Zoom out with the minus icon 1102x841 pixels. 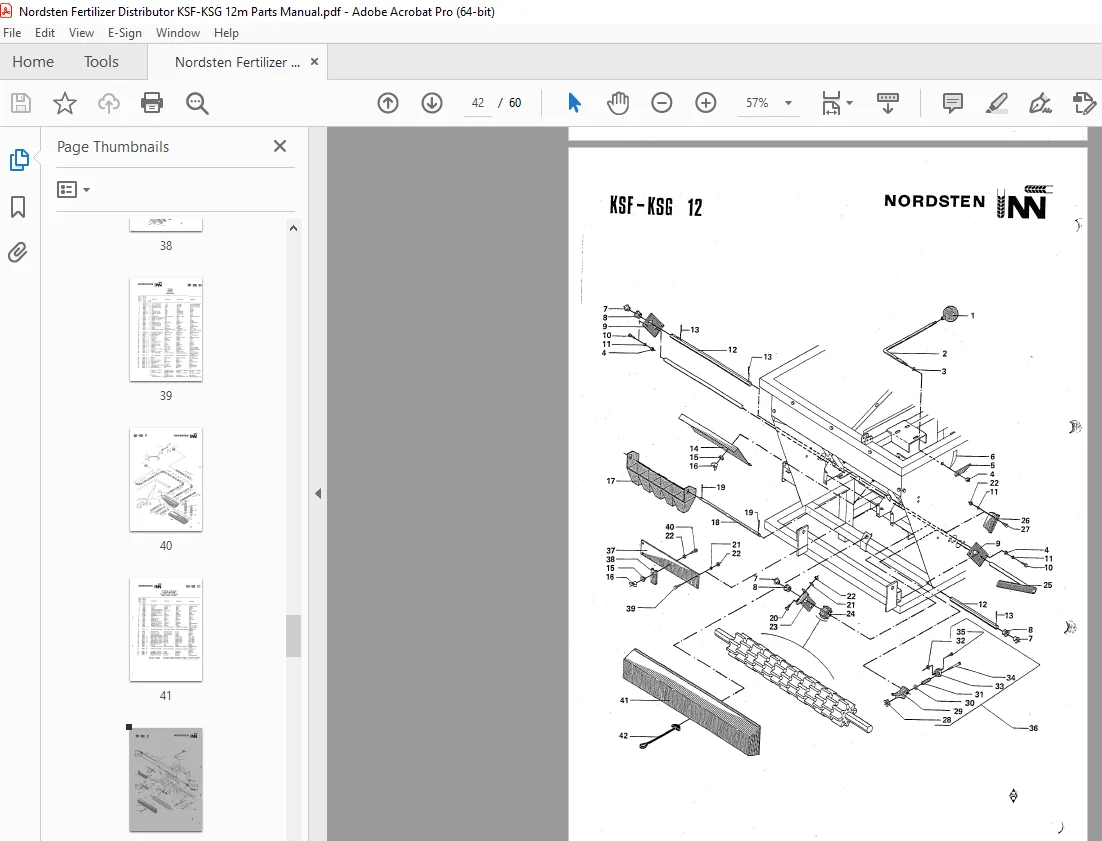661,103
